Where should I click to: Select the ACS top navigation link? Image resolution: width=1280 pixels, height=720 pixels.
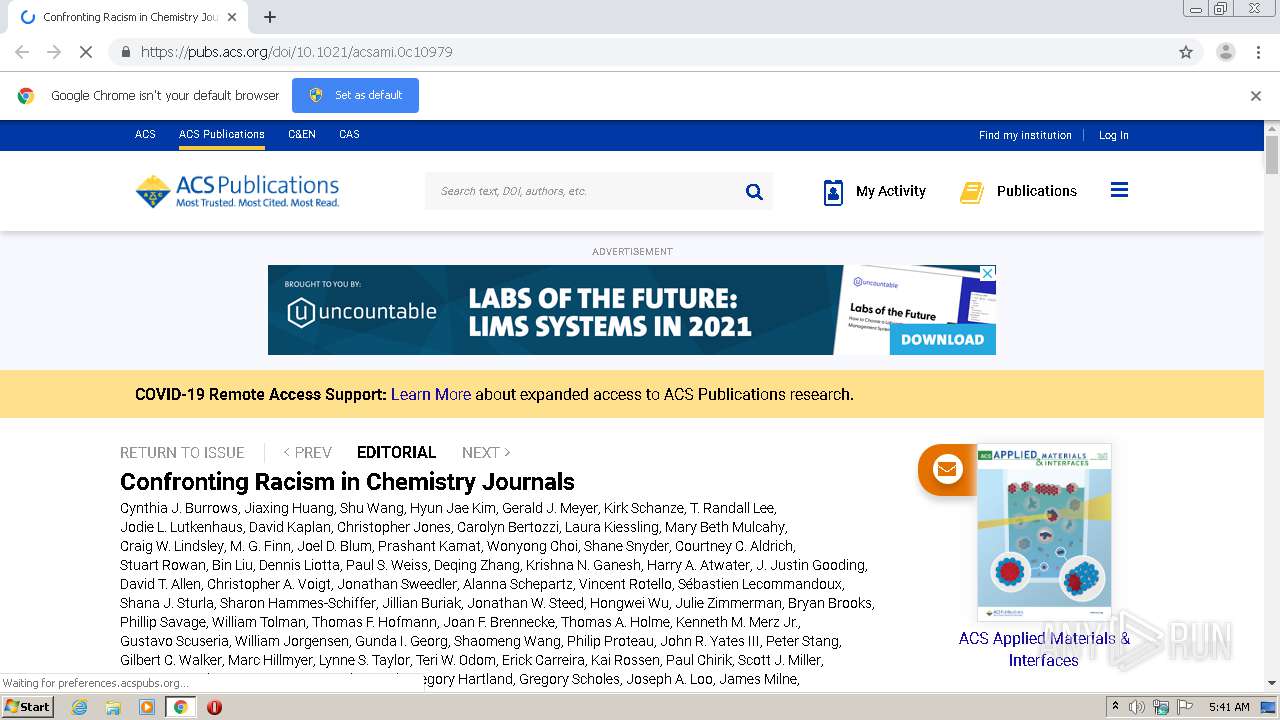[146, 135]
